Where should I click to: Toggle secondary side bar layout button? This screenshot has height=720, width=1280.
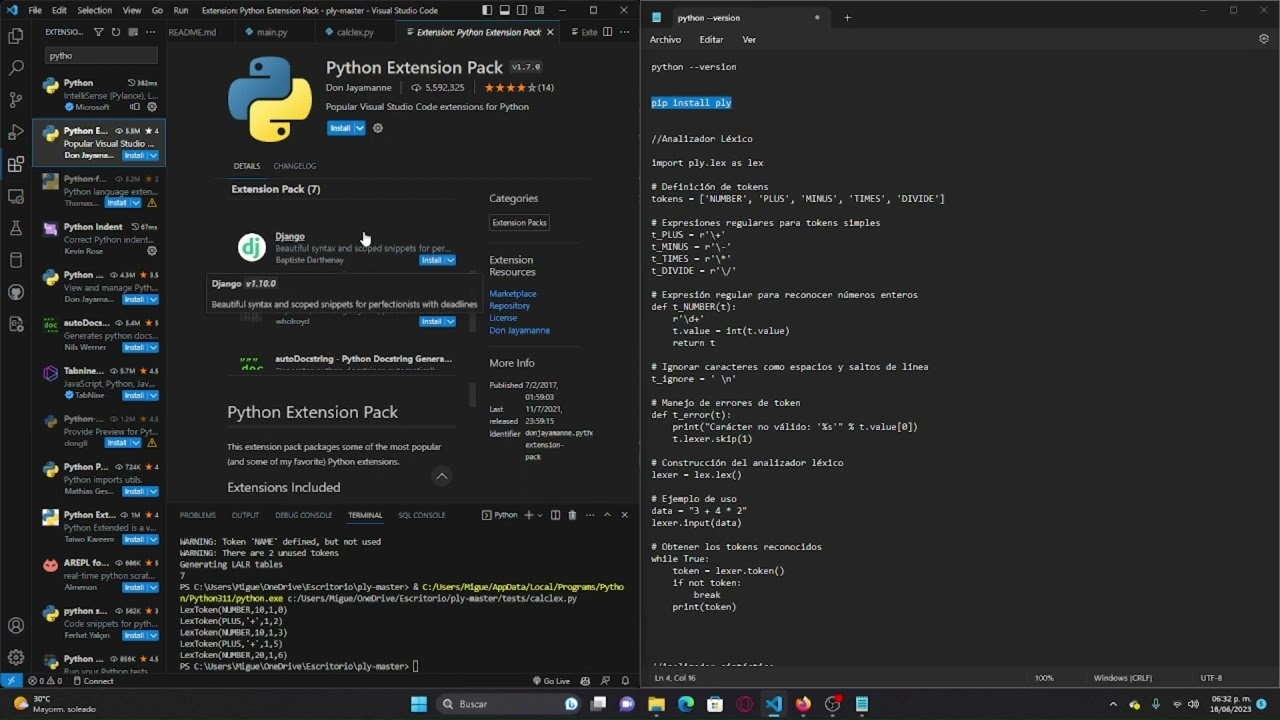524,10
